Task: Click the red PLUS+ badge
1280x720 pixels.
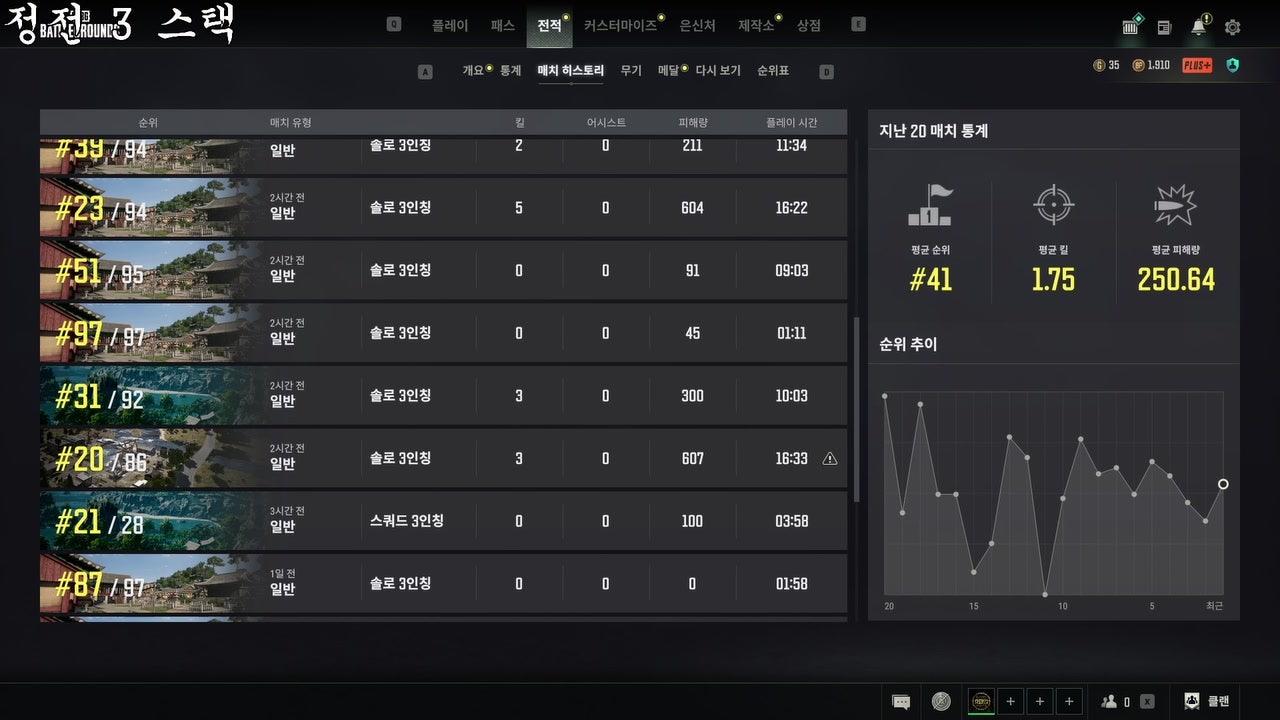Action: (1197, 65)
